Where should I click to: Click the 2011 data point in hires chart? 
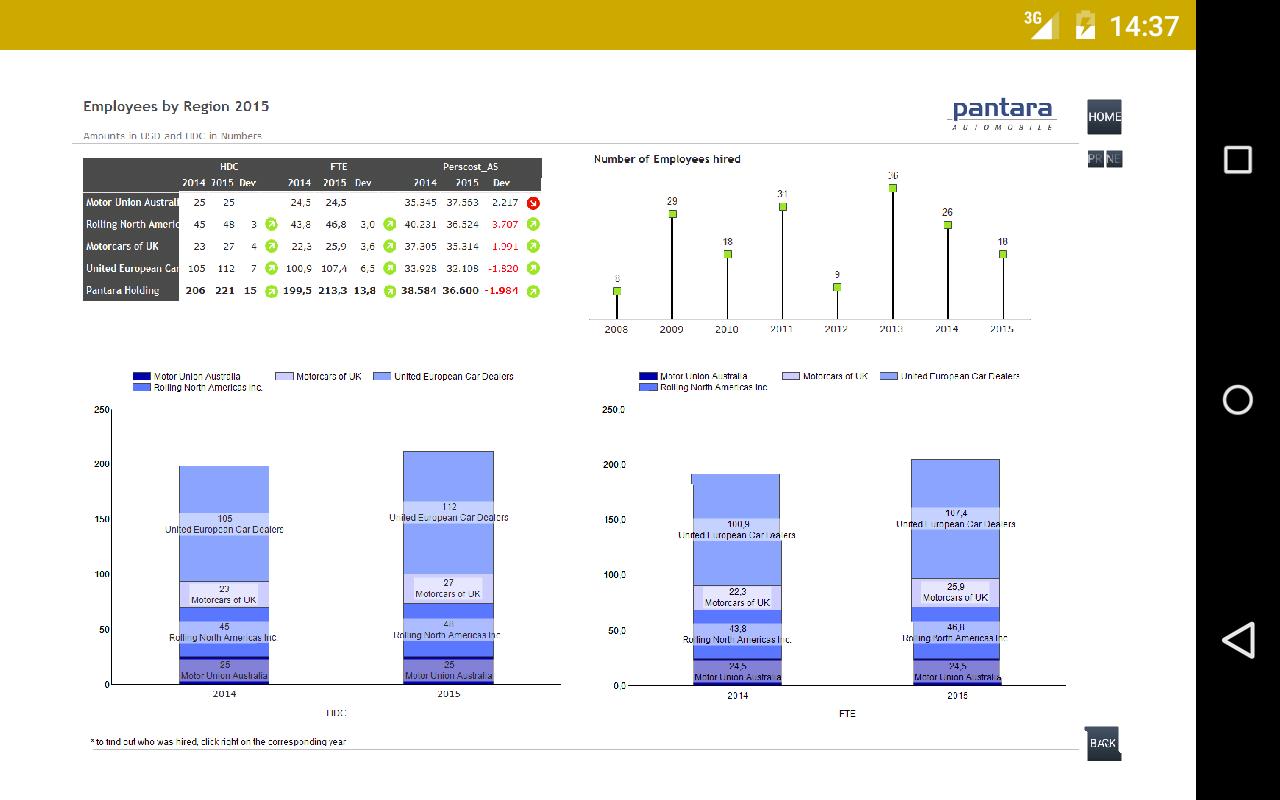coord(782,207)
